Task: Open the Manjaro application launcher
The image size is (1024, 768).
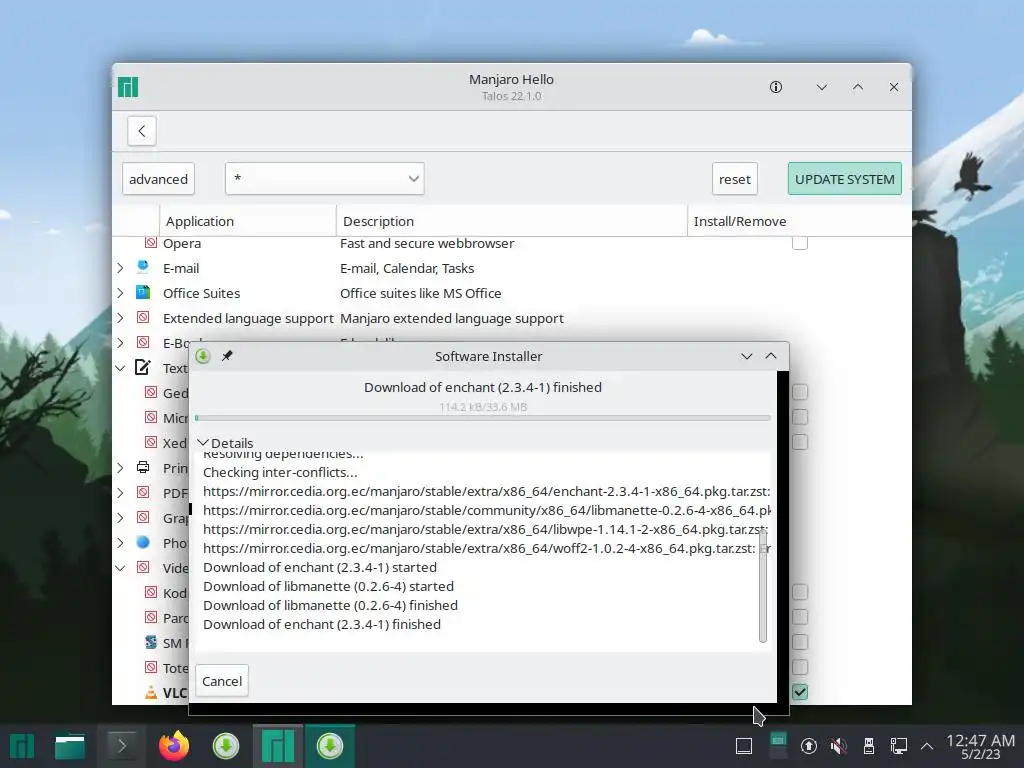Action: click(x=22, y=746)
